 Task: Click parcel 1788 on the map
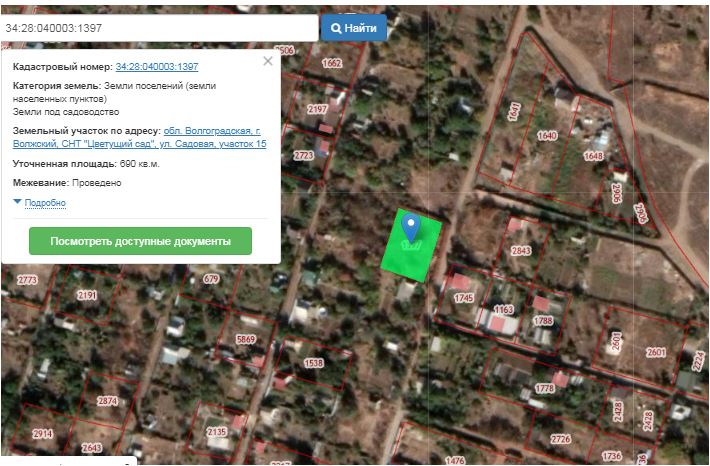543,320
